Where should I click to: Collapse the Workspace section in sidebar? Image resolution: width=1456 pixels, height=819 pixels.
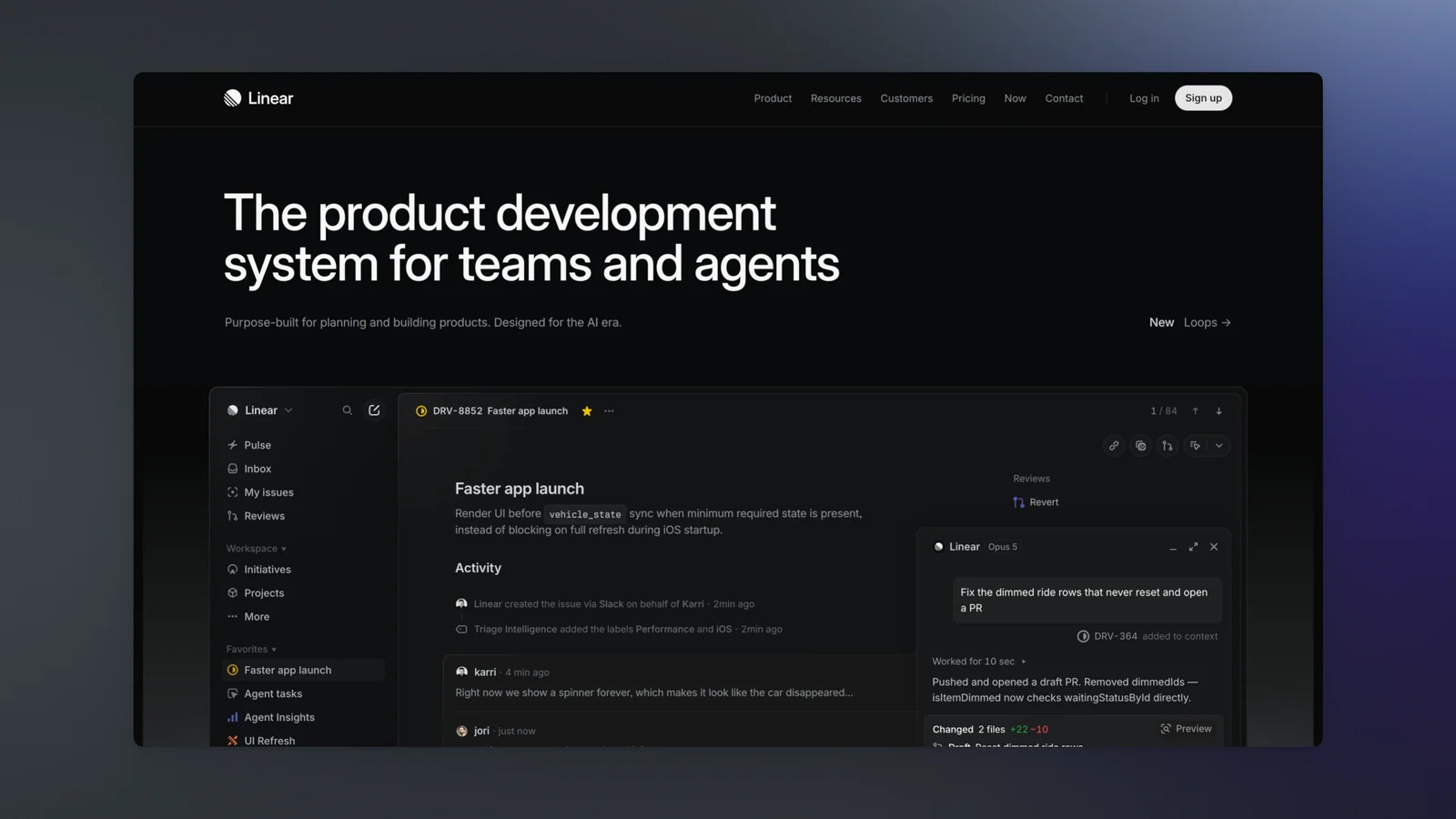[257, 549]
